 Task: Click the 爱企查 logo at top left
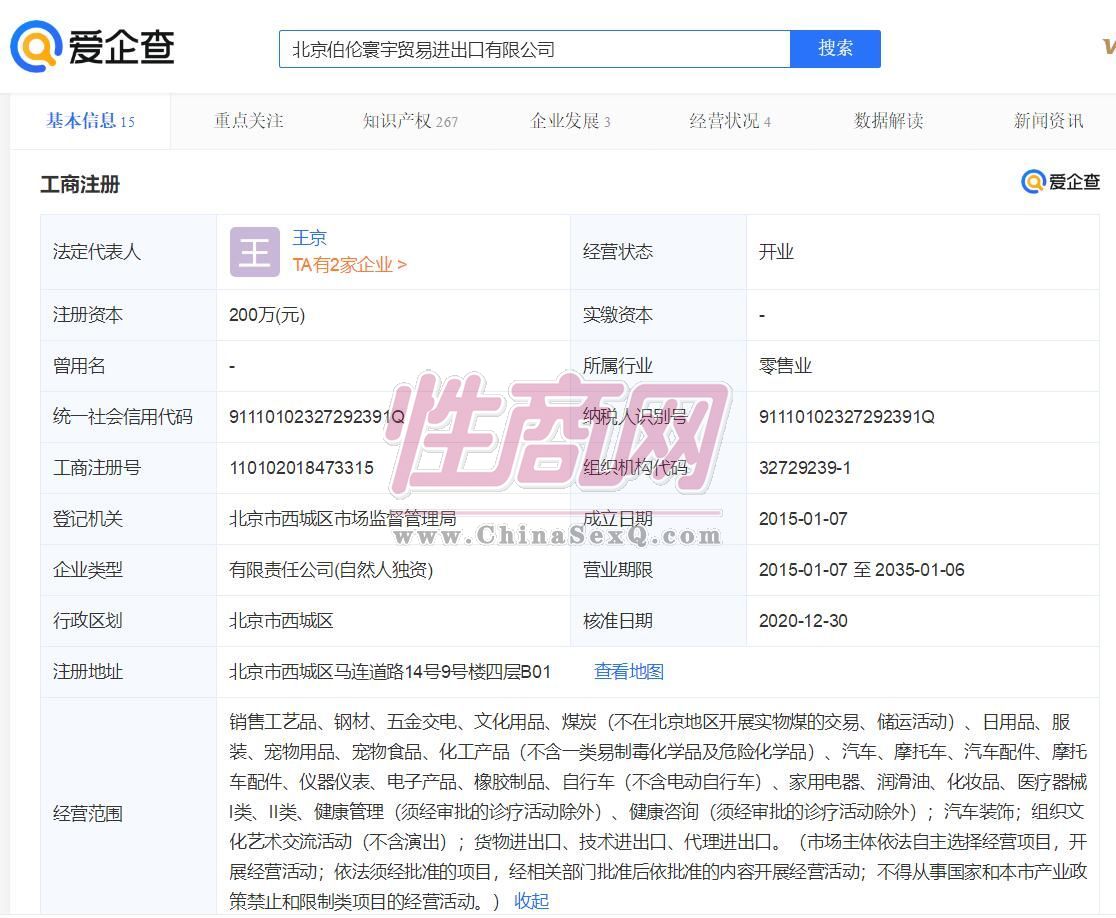(x=93, y=47)
